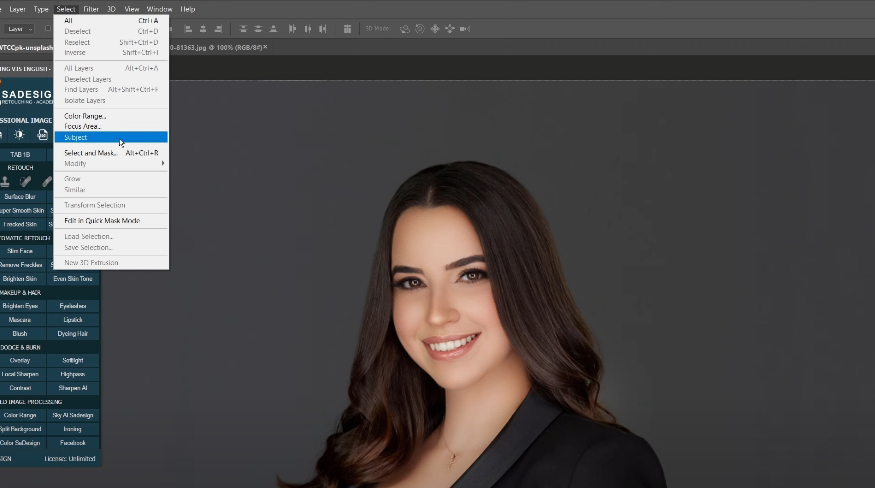Close the 100% (RGB/8#) document tab
Viewport: 875px width, 488px height.
[x=265, y=47]
